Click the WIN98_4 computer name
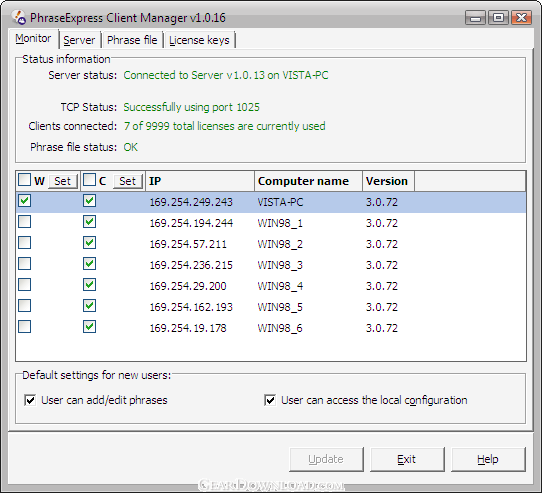Image resolution: width=542 pixels, height=493 pixels. coord(280,286)
